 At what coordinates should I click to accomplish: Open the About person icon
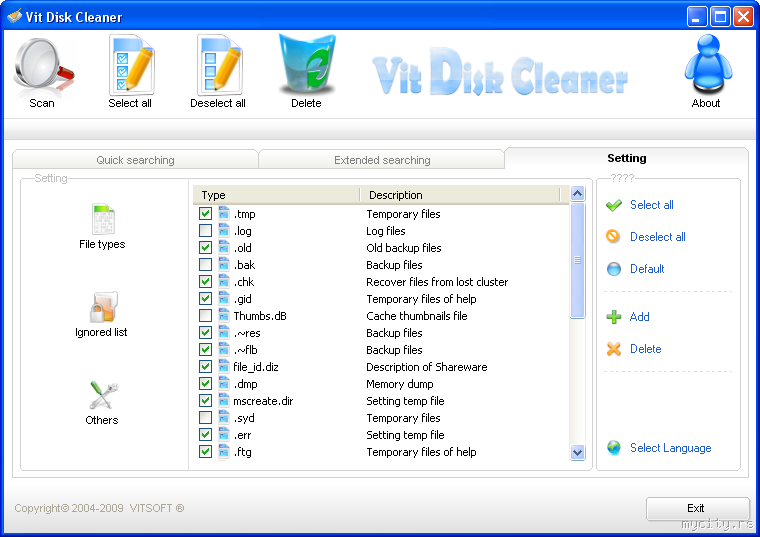[x=708, y=64]
